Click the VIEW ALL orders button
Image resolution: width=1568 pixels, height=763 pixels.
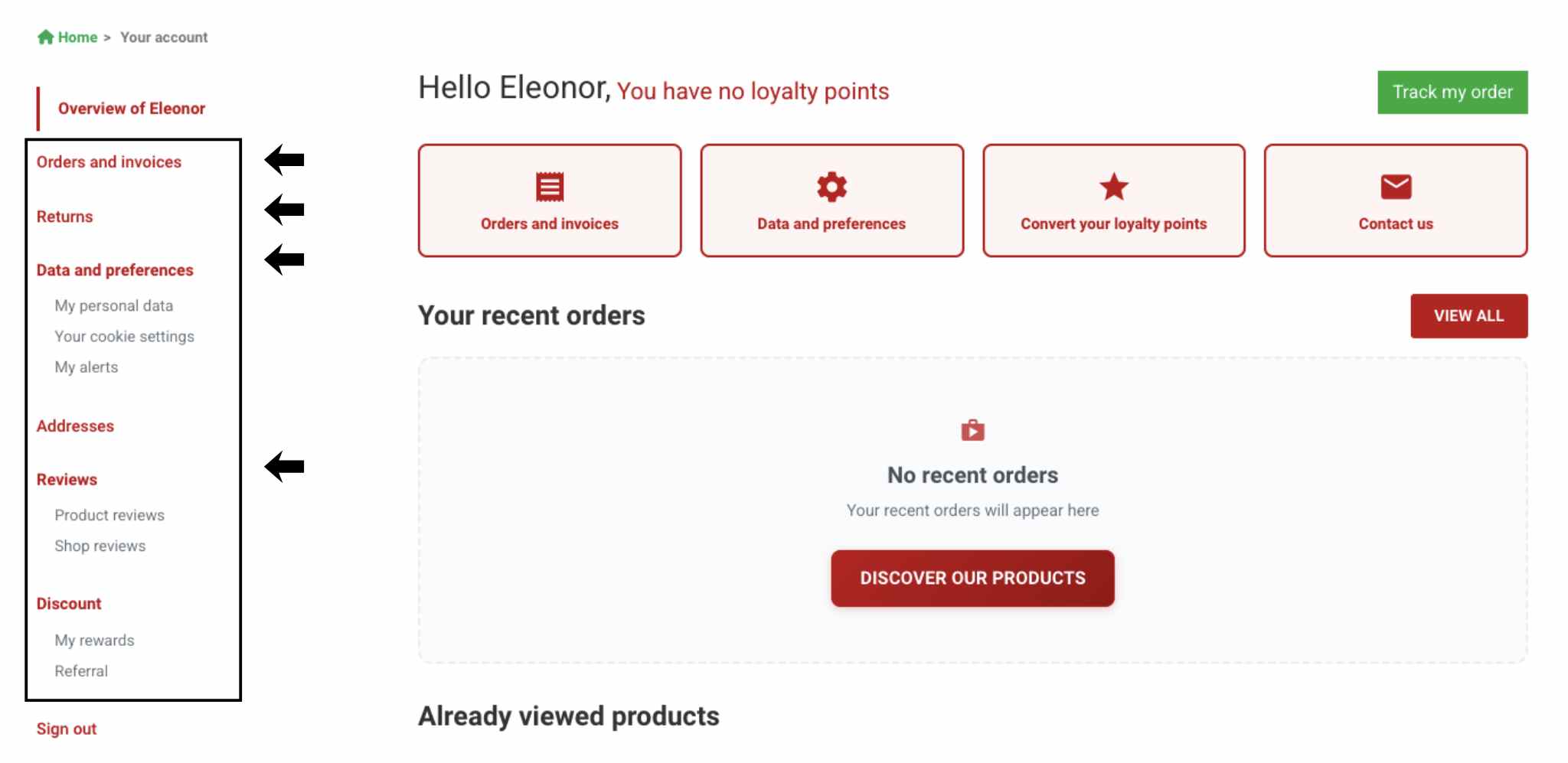(1468, 315)
